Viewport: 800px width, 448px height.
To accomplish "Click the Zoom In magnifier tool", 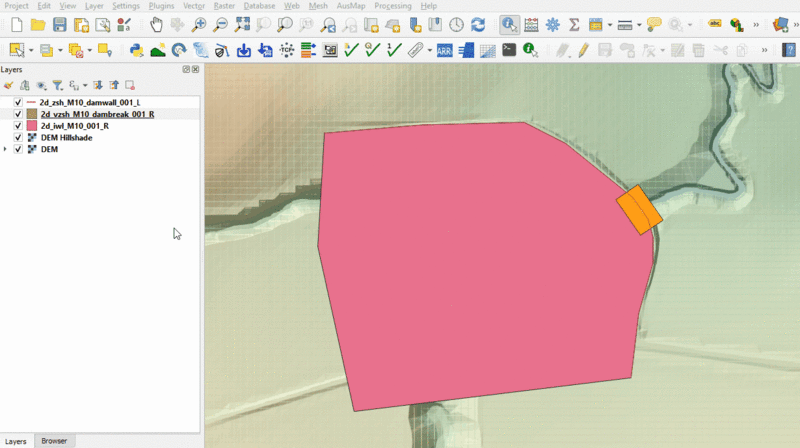I will 199,24.
